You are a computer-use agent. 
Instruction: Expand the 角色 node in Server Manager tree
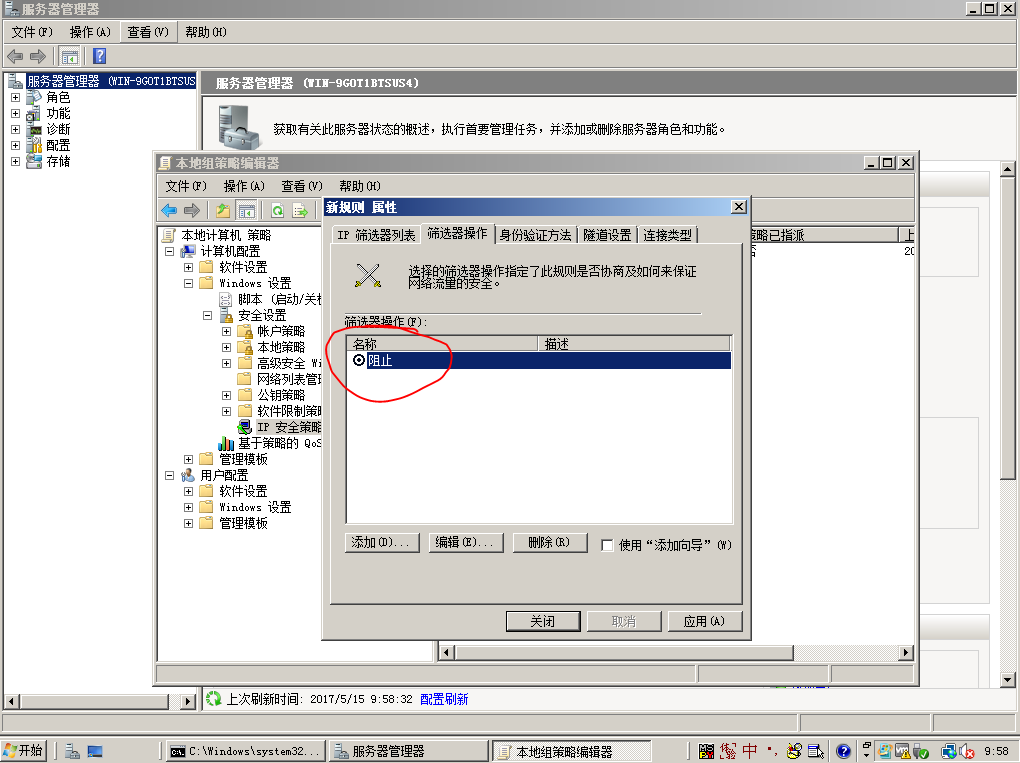click(x=15, y=98)
